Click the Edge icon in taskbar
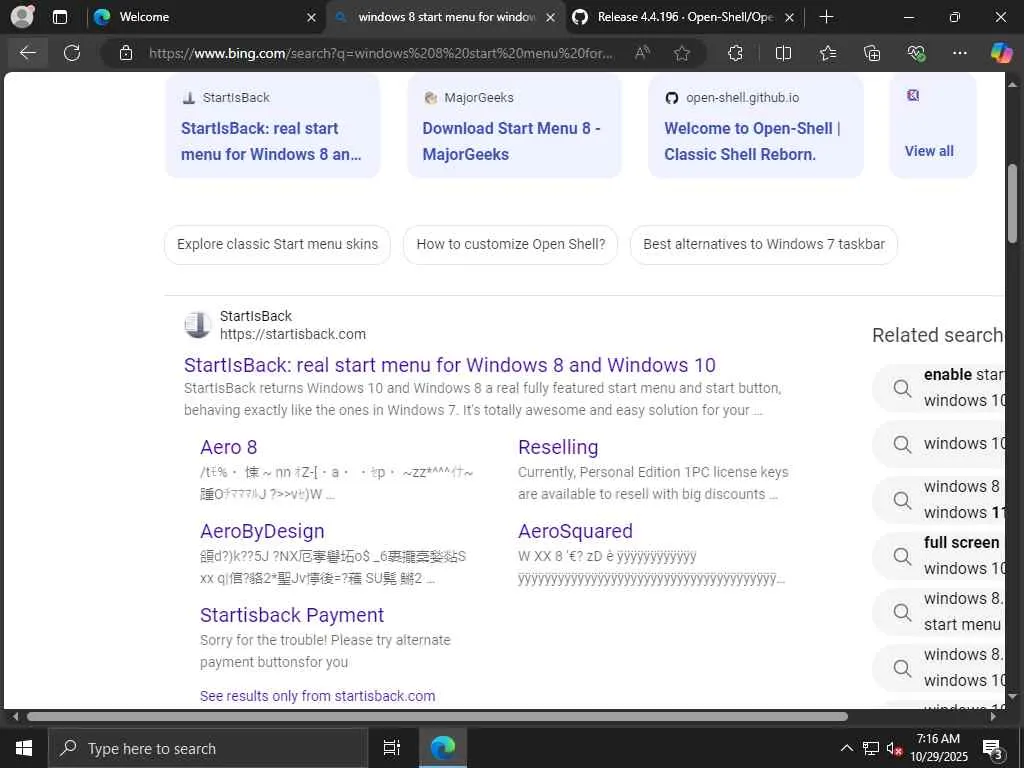 [x=443, y=748]
